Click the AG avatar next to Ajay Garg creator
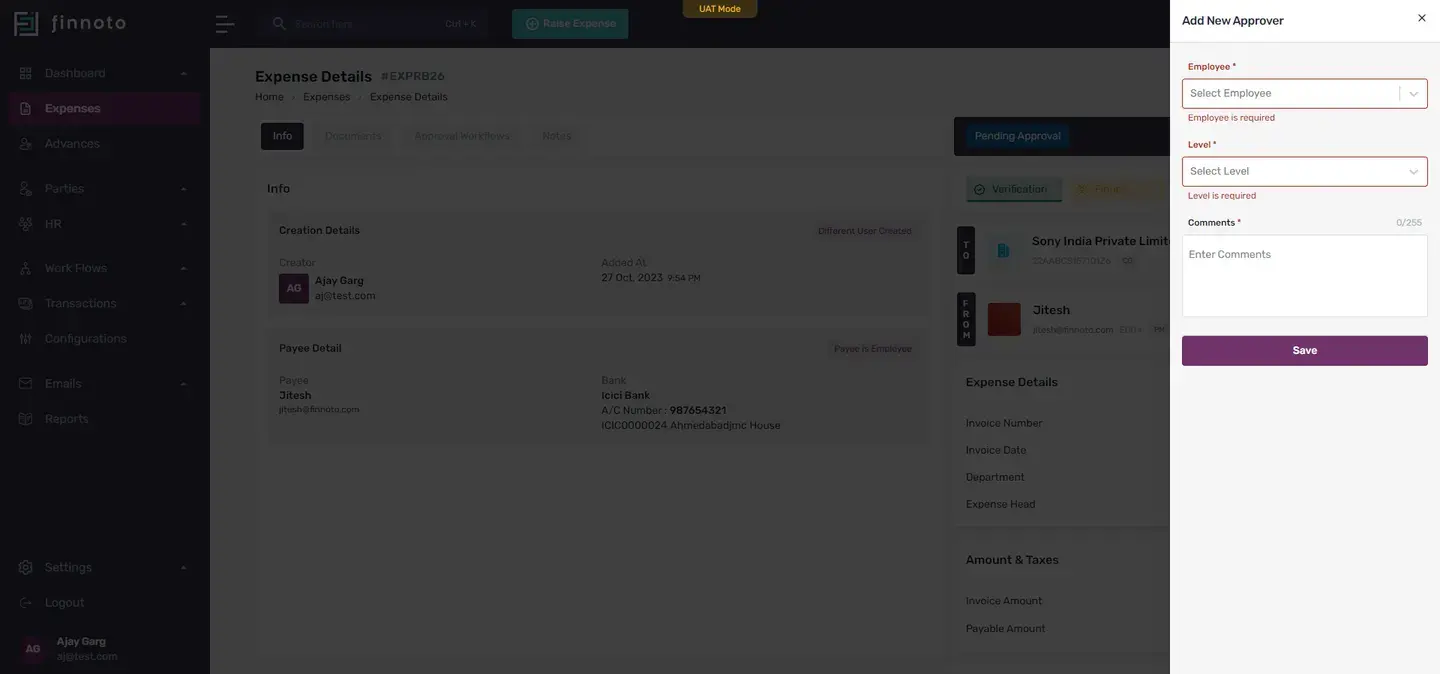Viewport: 1440px width, 674px height. (294, 288)
